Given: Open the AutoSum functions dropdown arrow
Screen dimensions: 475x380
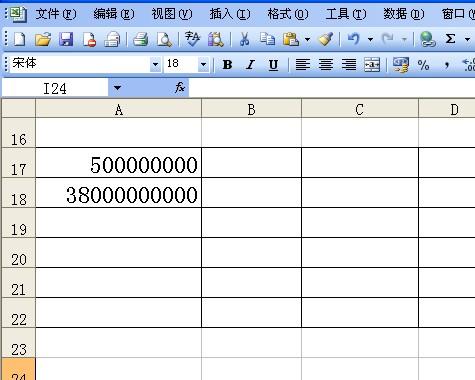Looking at the screenshot, I should pos(467,39).
